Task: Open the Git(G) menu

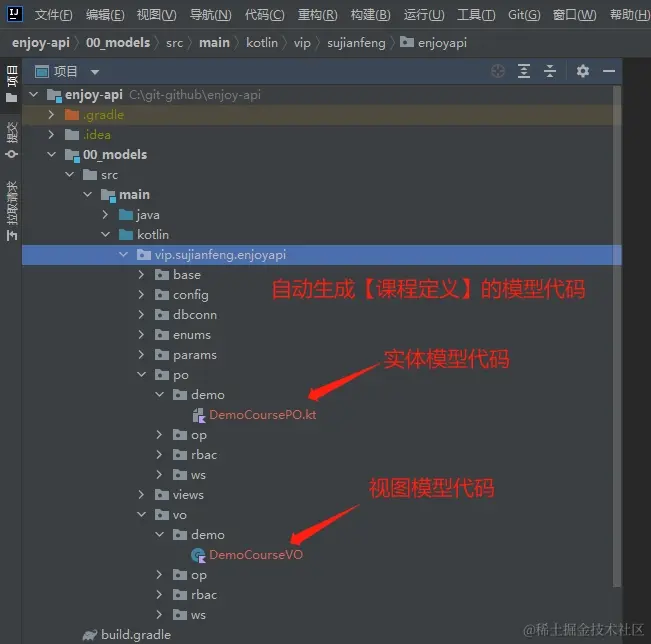Action: (524, 15)
